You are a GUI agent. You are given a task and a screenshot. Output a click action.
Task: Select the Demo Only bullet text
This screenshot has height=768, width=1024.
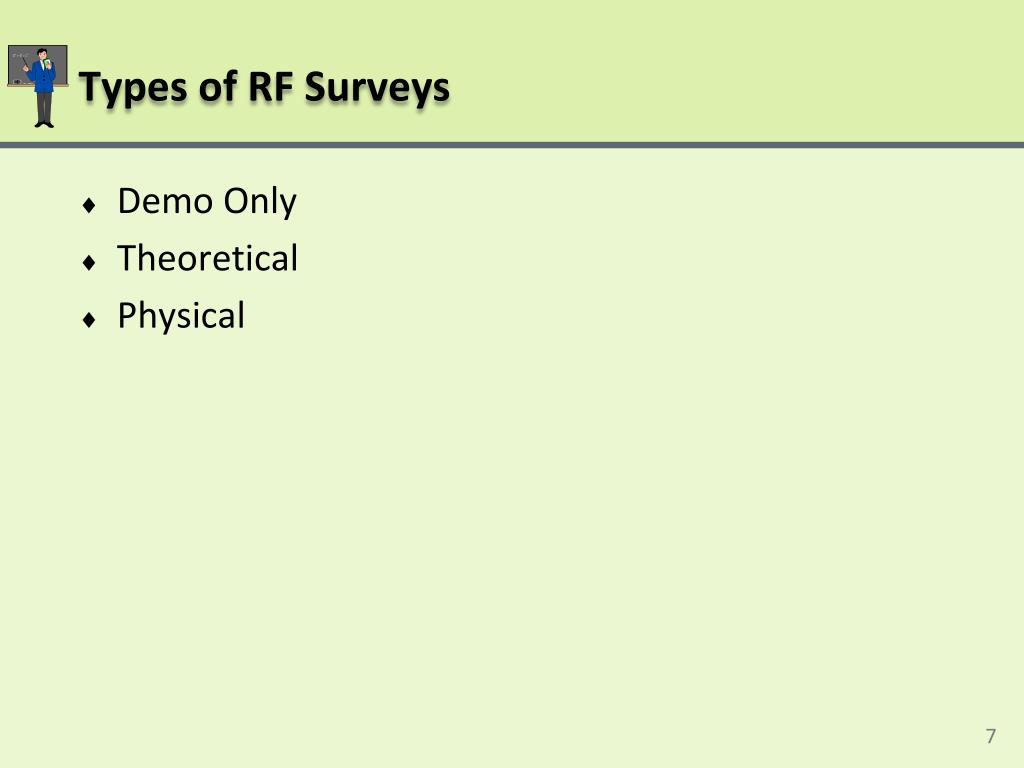(207, 201)
